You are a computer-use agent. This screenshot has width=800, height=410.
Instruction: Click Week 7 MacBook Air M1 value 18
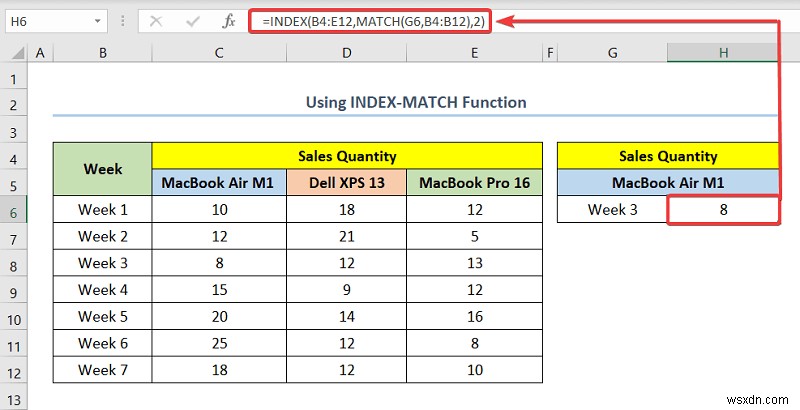click(219, 370)
